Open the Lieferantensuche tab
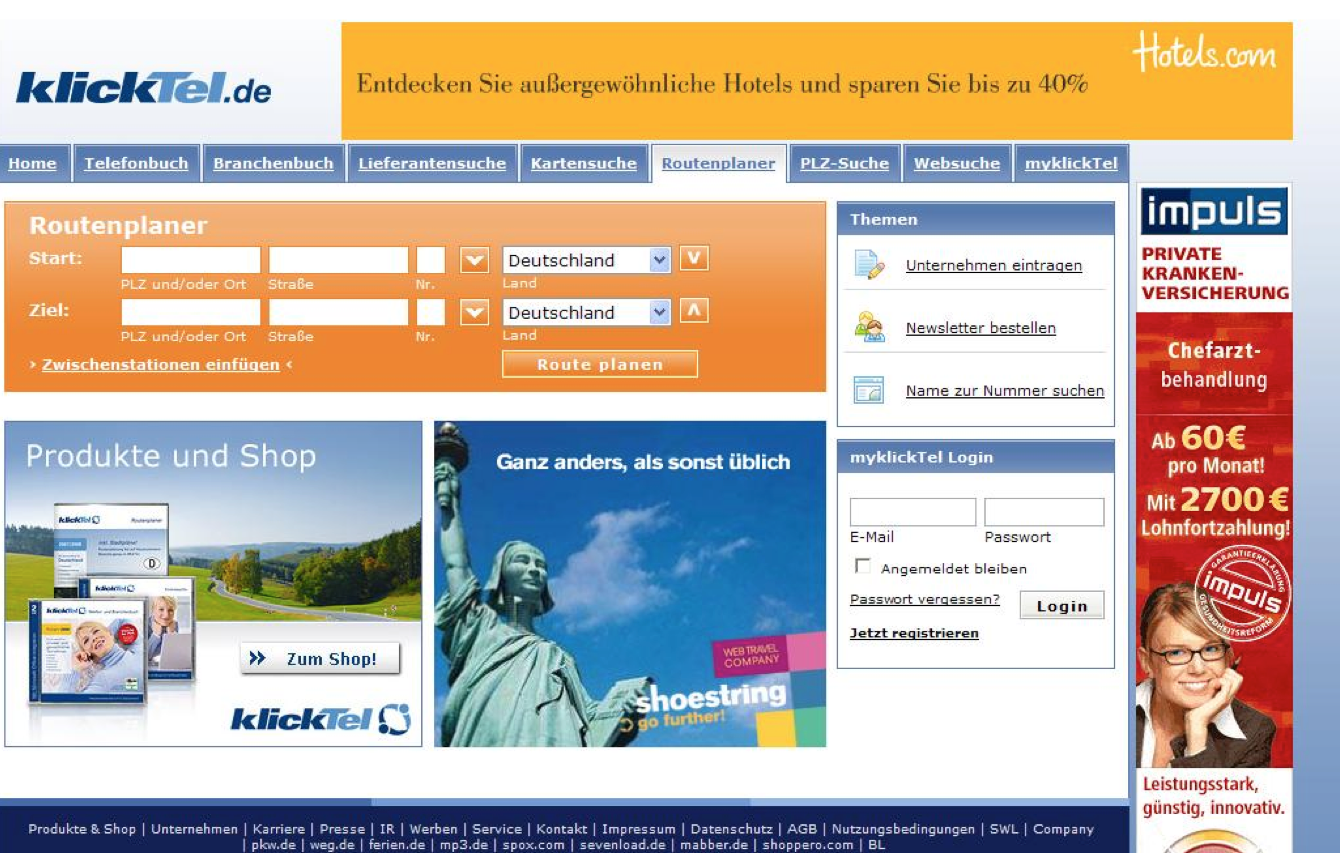The height and width of the screenshot is (853, 1340). [x=432, y=163]
